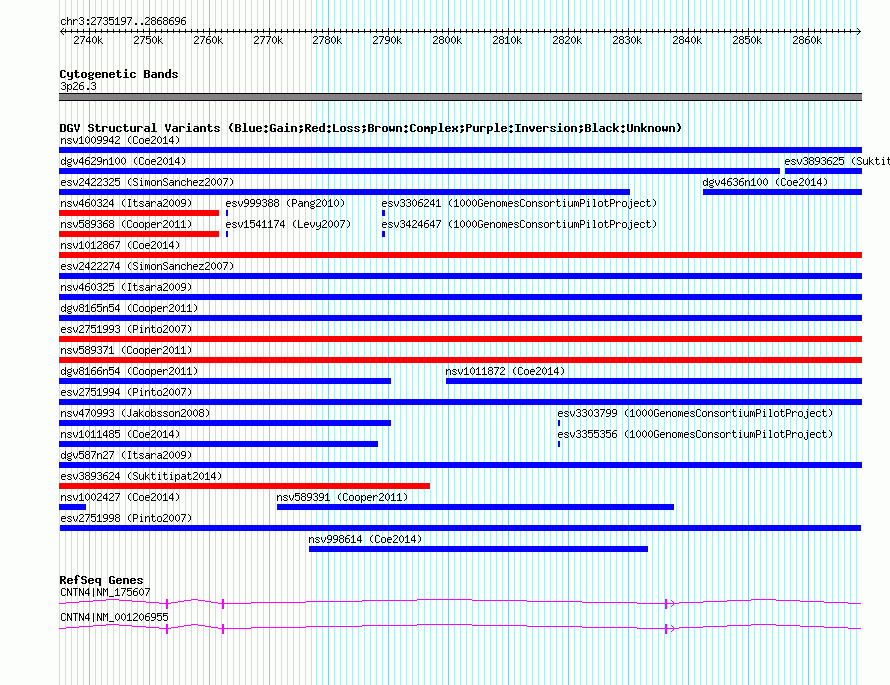Click the small blue bar under nsv1002427
The height and width of the screenshot is (685, 890).
tap(73, 507)
